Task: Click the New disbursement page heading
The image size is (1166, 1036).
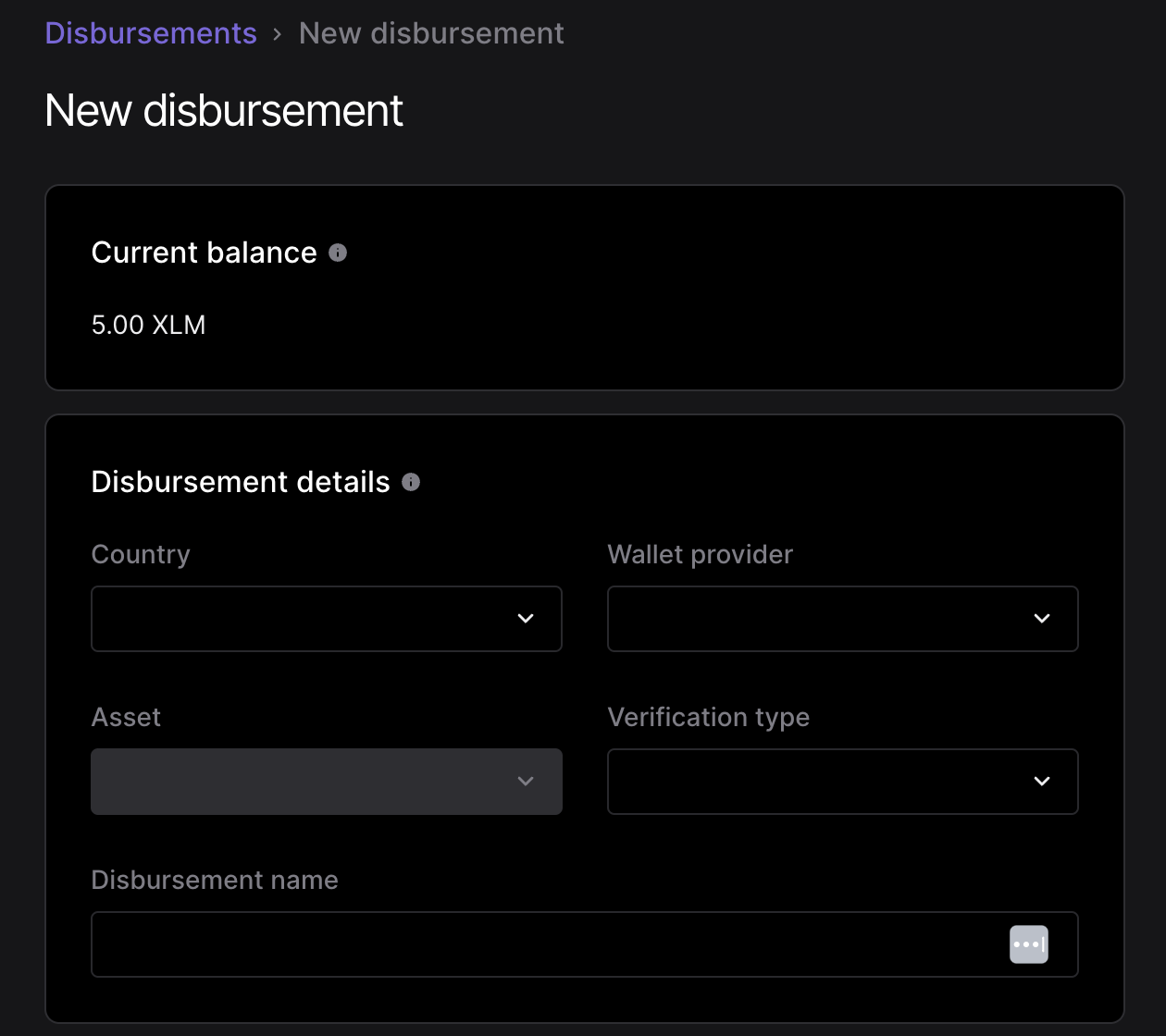Action: tap(223, 111)
